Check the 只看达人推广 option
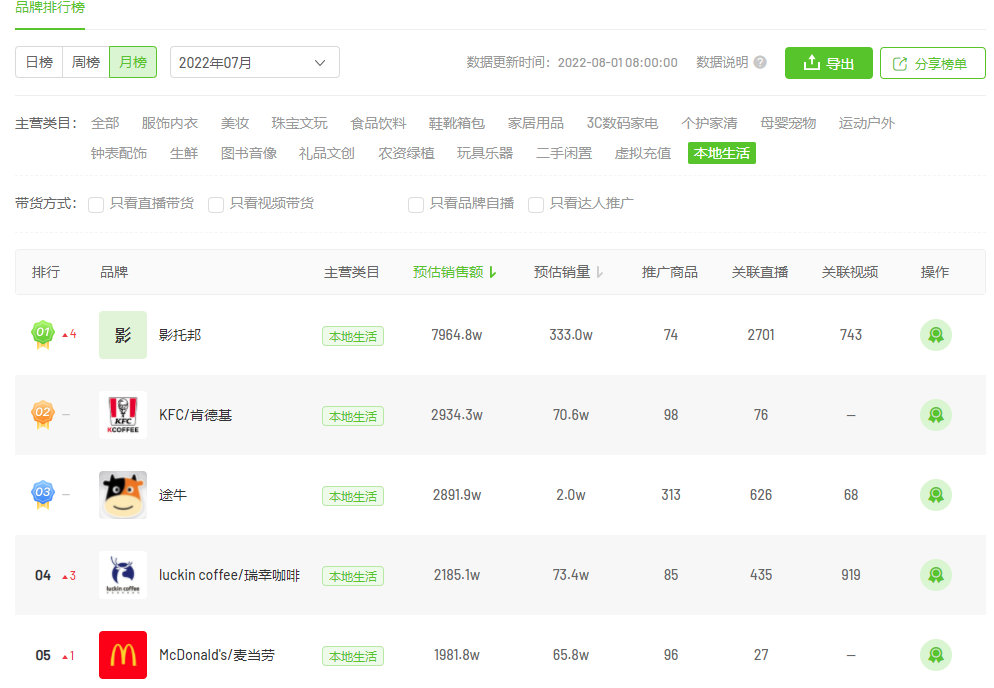Screen dimensions: 994x688 point(536,204)
